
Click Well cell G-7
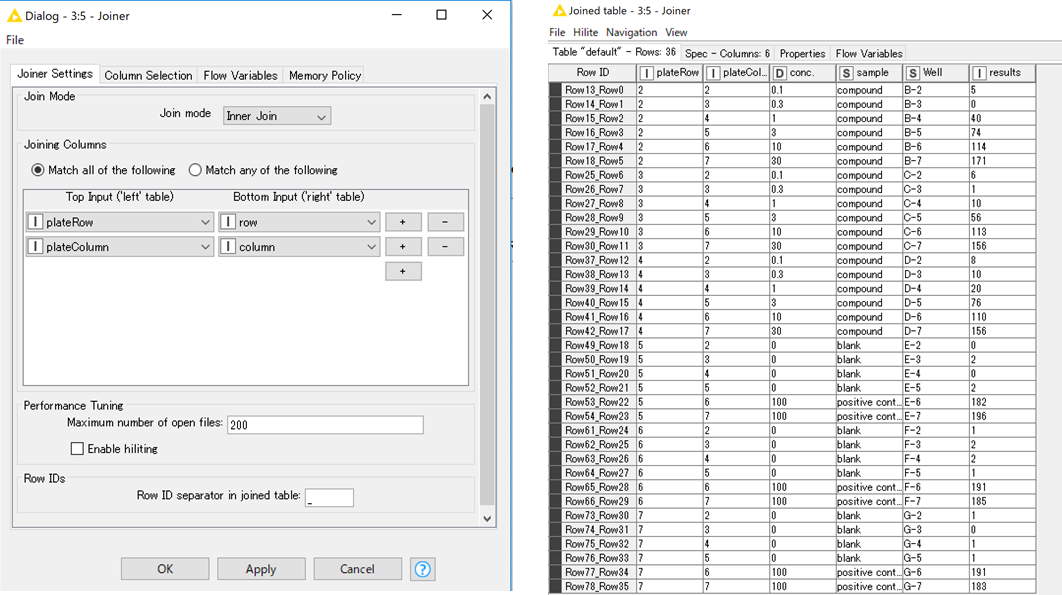coord(935,586)
